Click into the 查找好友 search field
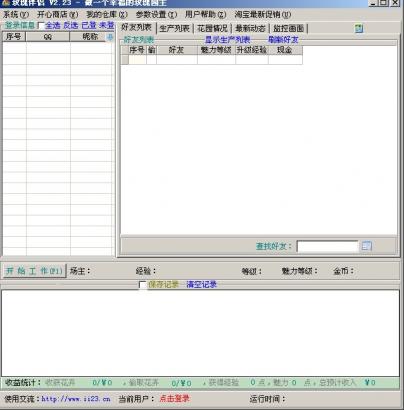The width and height of the screenshot is (404, 410). [327, 246]
